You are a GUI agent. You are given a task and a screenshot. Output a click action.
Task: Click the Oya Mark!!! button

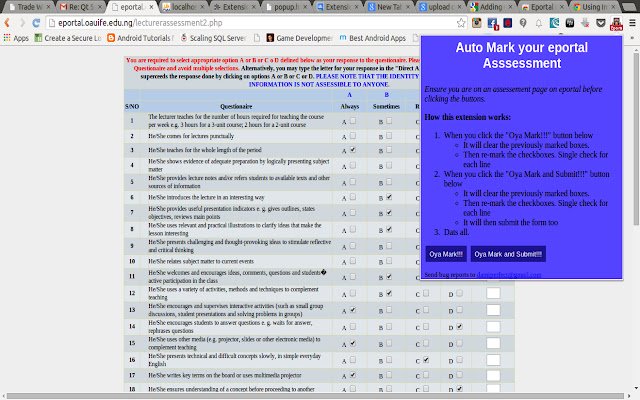446,254
